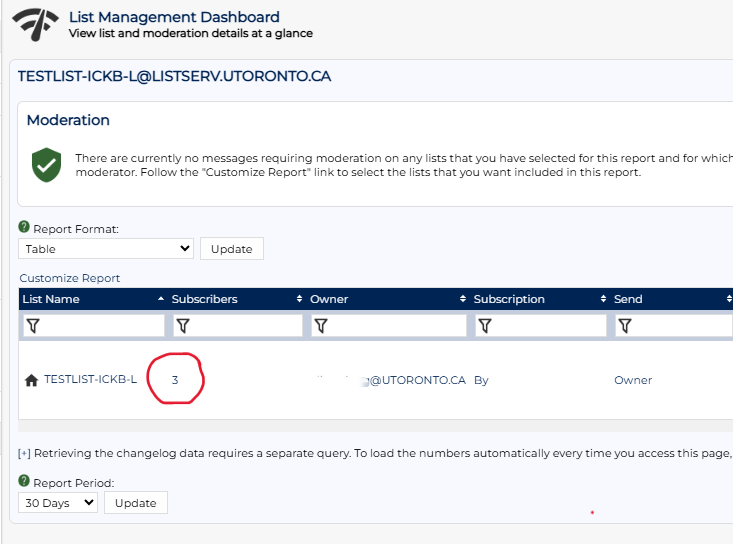Click the List Management Dashboard gauge icon
The image size is (733, 544).
tap(36, 24)
